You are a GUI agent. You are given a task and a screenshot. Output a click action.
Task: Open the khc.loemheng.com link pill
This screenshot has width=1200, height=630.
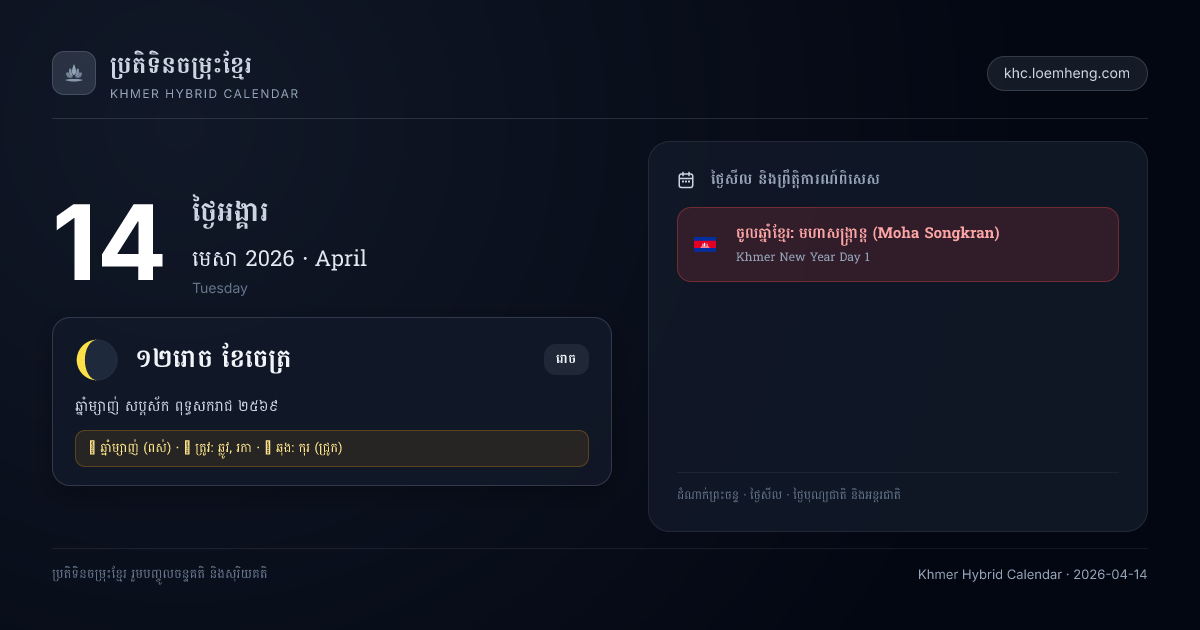[1067, 73]
